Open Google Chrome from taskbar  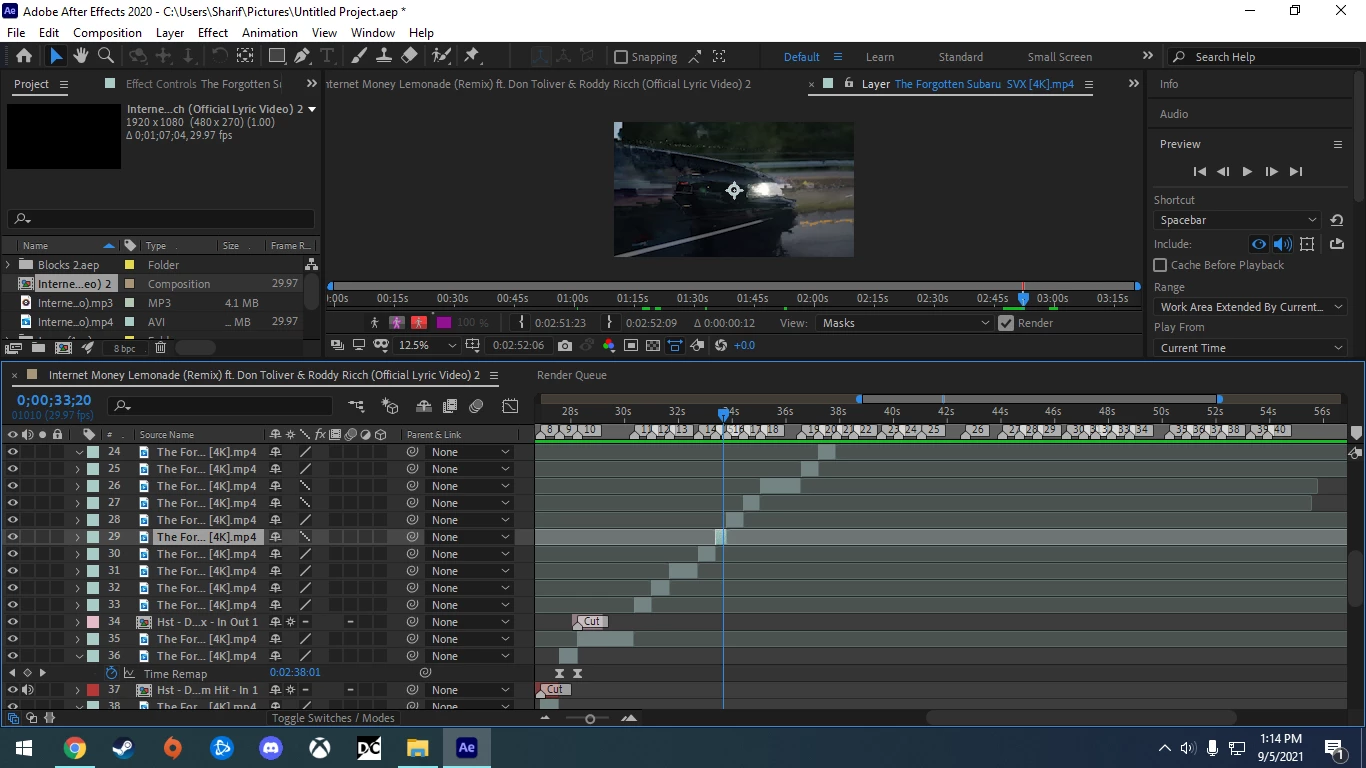75,748
